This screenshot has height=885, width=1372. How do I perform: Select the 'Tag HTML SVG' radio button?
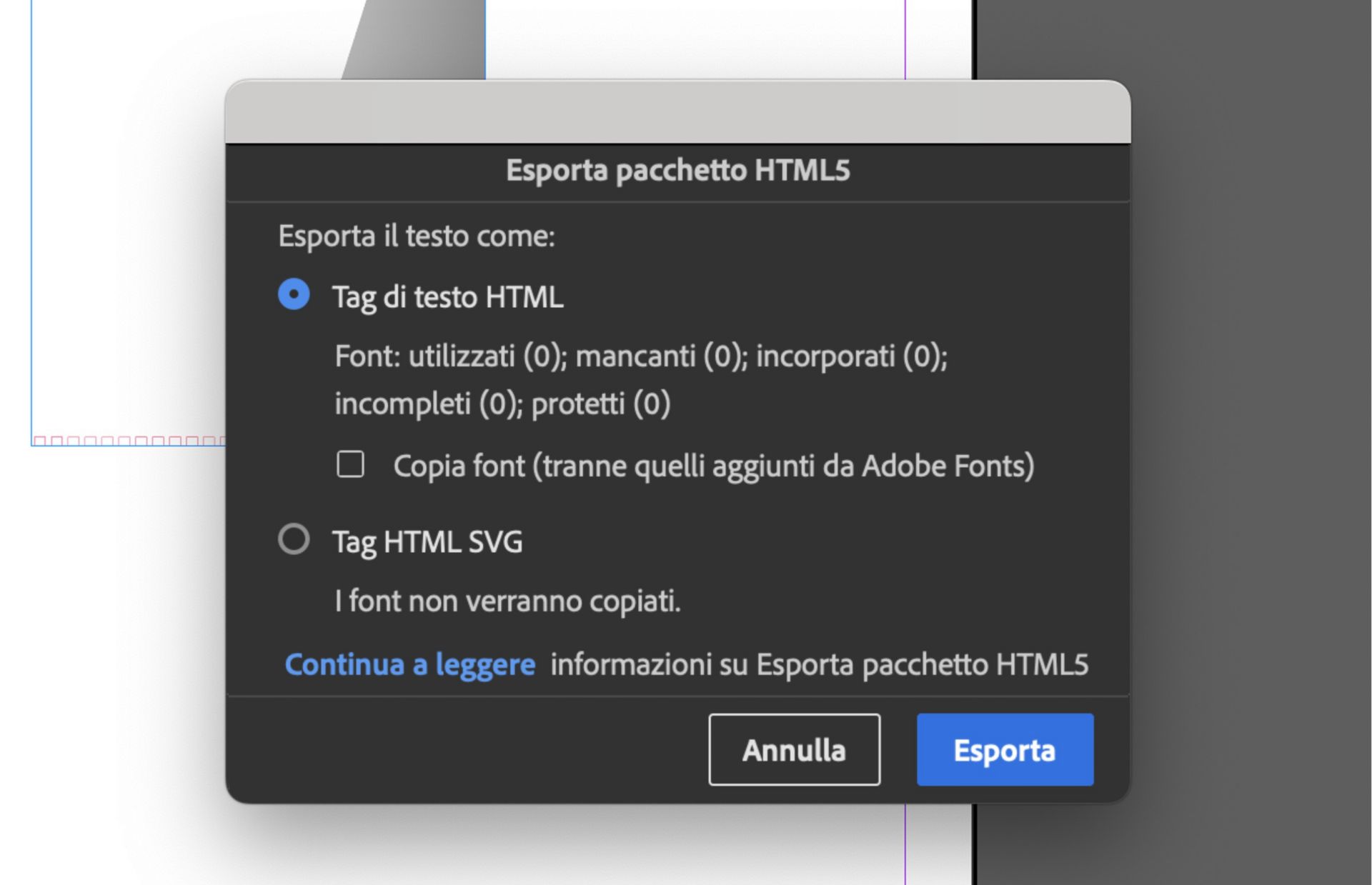(x=293, y=541)
